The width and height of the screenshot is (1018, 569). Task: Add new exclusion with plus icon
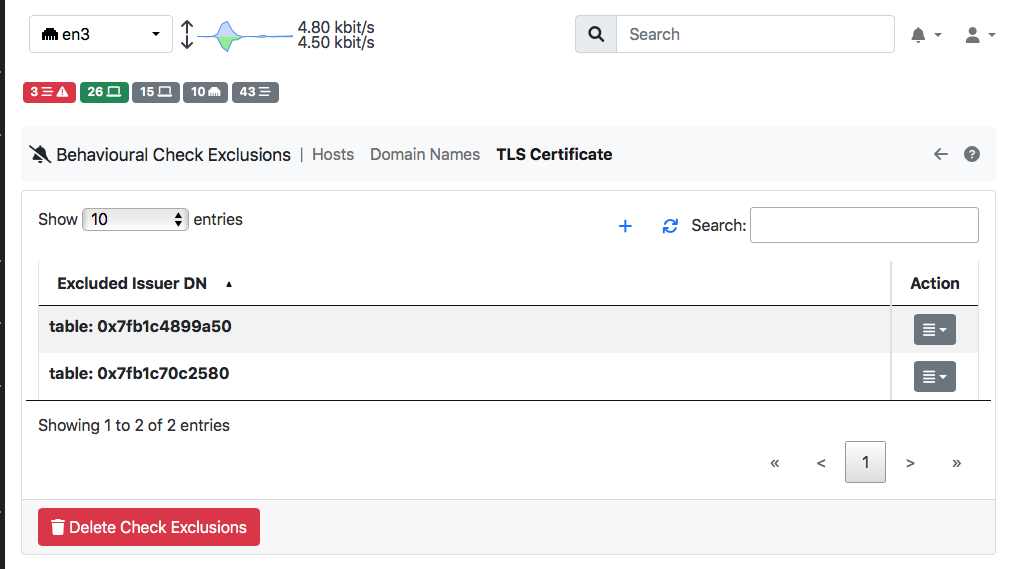625,226
